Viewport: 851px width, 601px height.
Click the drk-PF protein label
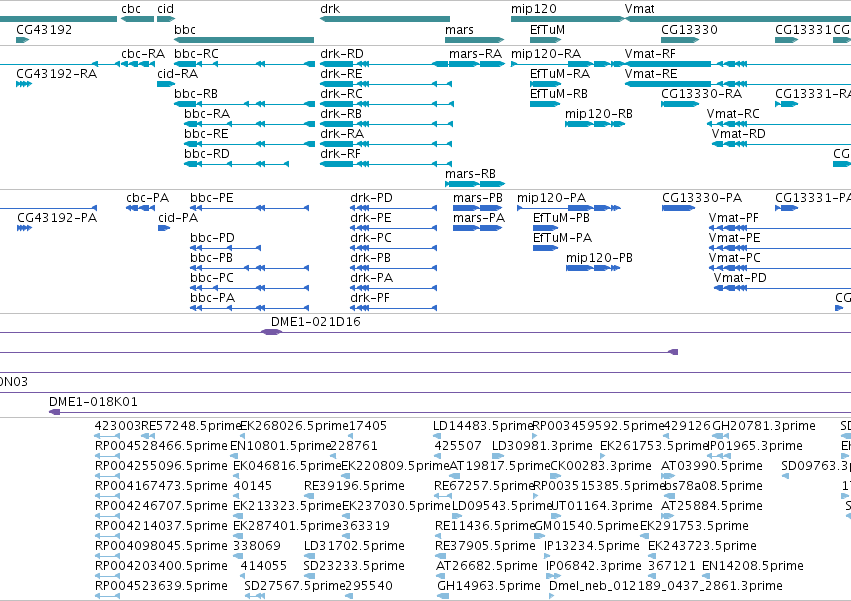tap(370, 298)
